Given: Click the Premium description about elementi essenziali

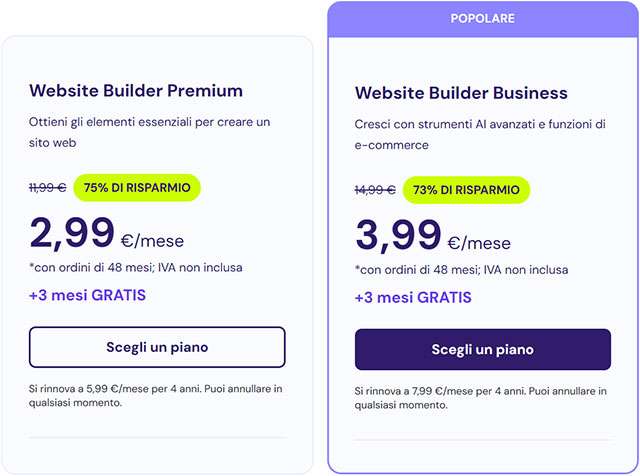Looking at the screenshot, I should pyautogui.click(x=150, y=132).
